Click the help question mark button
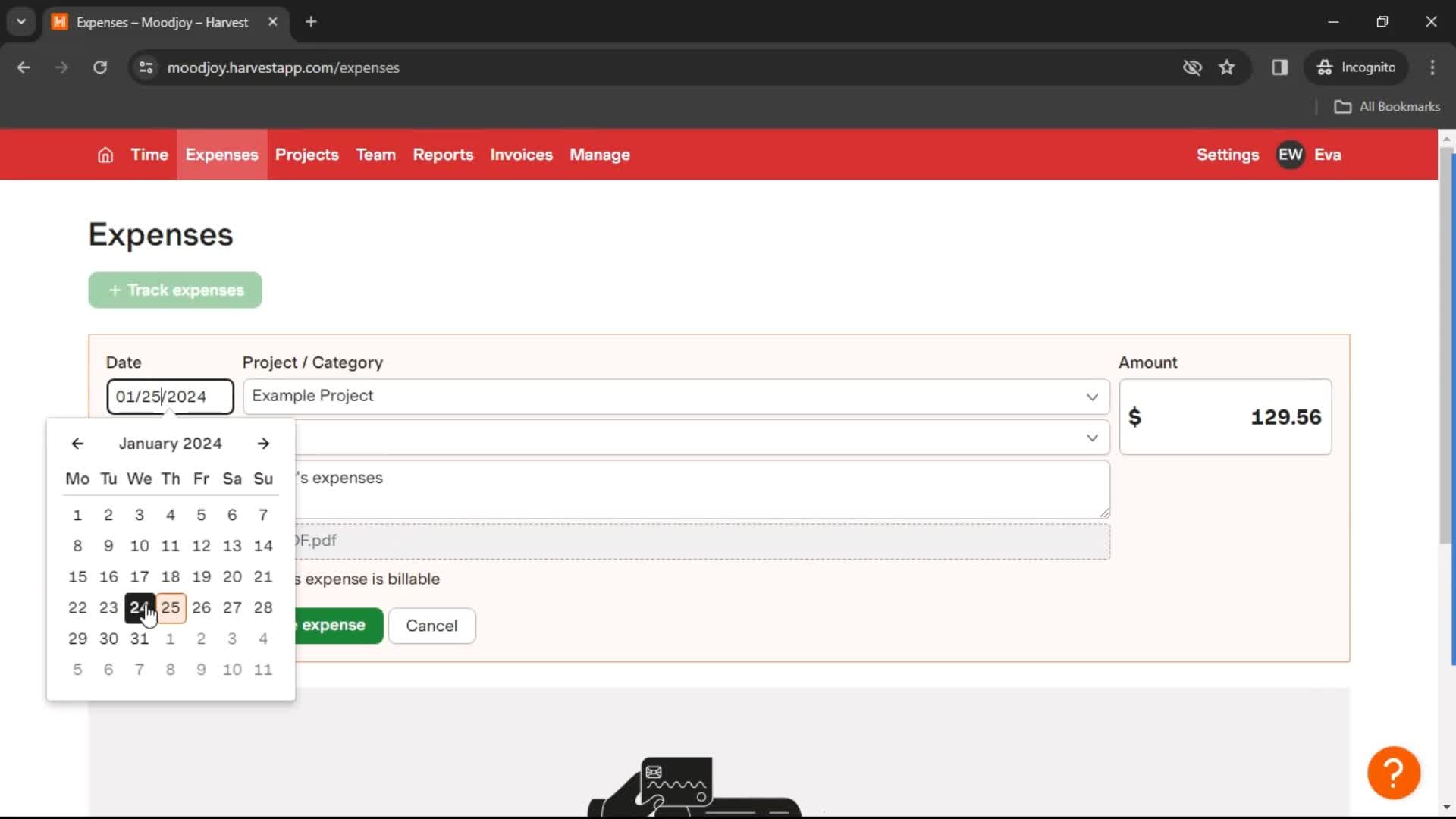 click(x=1395, y=772)
